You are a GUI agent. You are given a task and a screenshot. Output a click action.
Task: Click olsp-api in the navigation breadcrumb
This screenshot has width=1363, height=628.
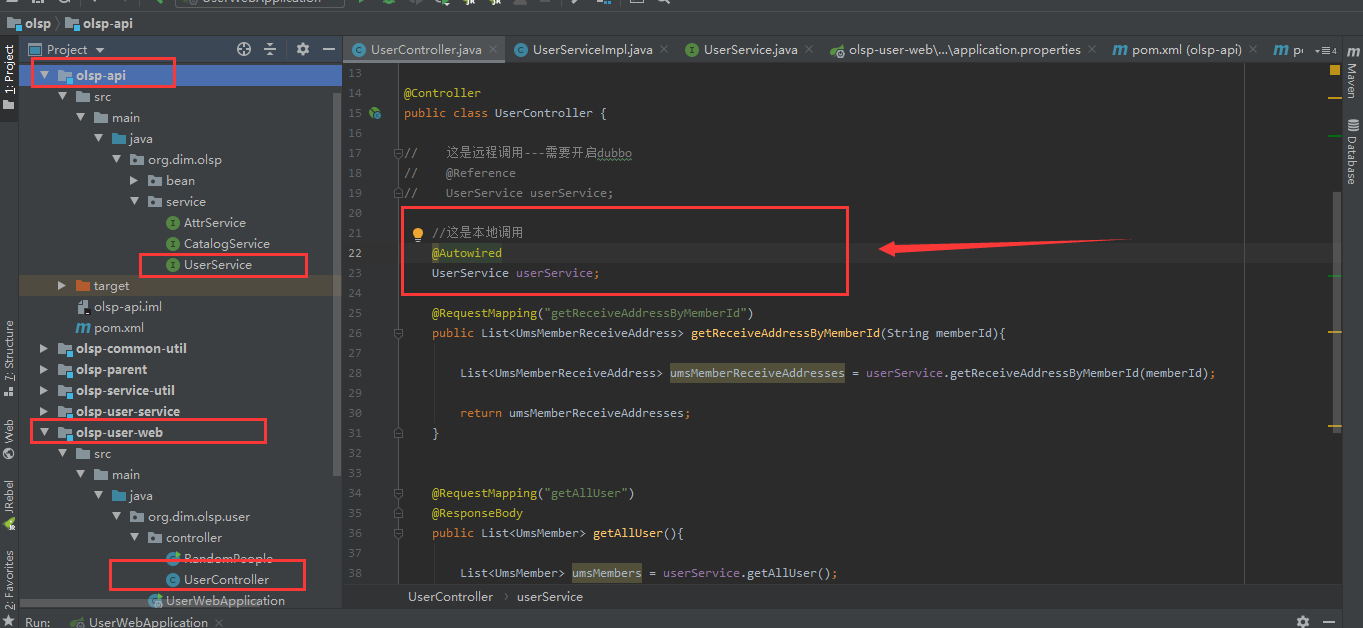[99, 23]
